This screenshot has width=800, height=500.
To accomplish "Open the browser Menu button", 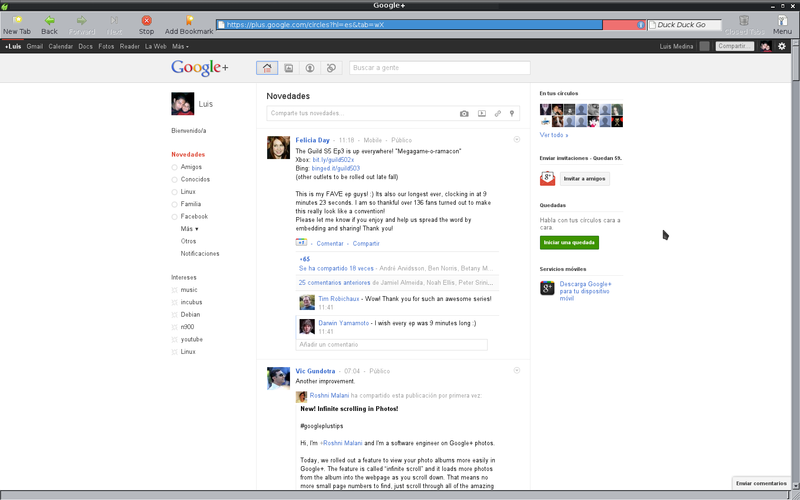I will click(x=782, y=25).
